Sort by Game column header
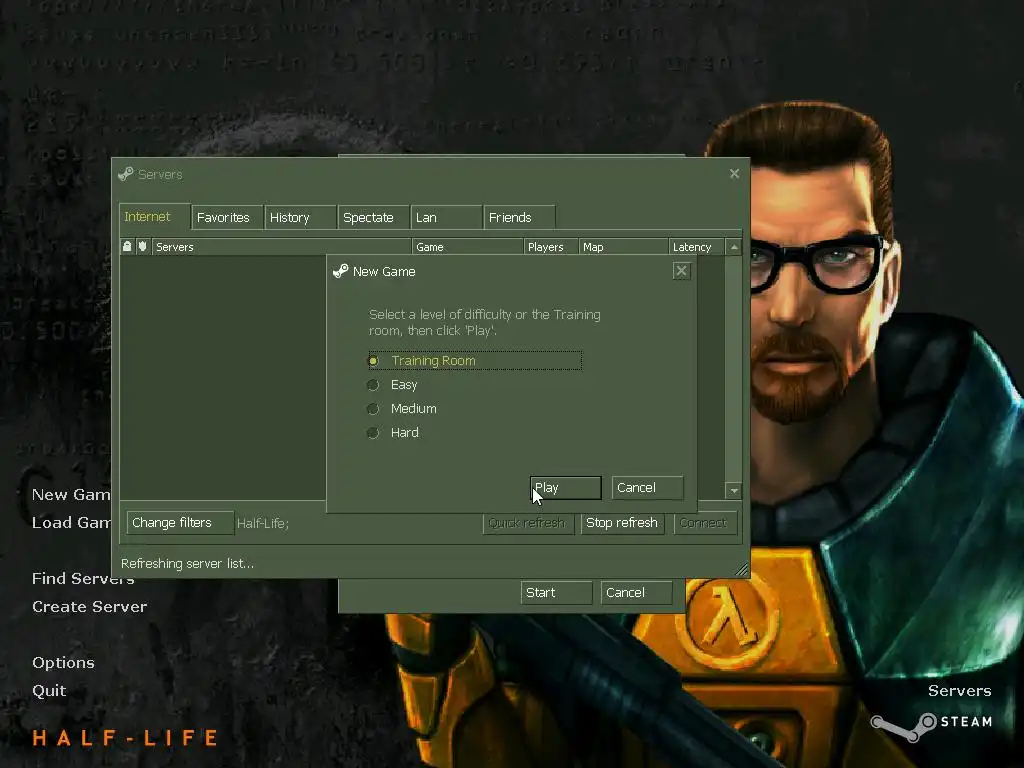 (468, 247)
